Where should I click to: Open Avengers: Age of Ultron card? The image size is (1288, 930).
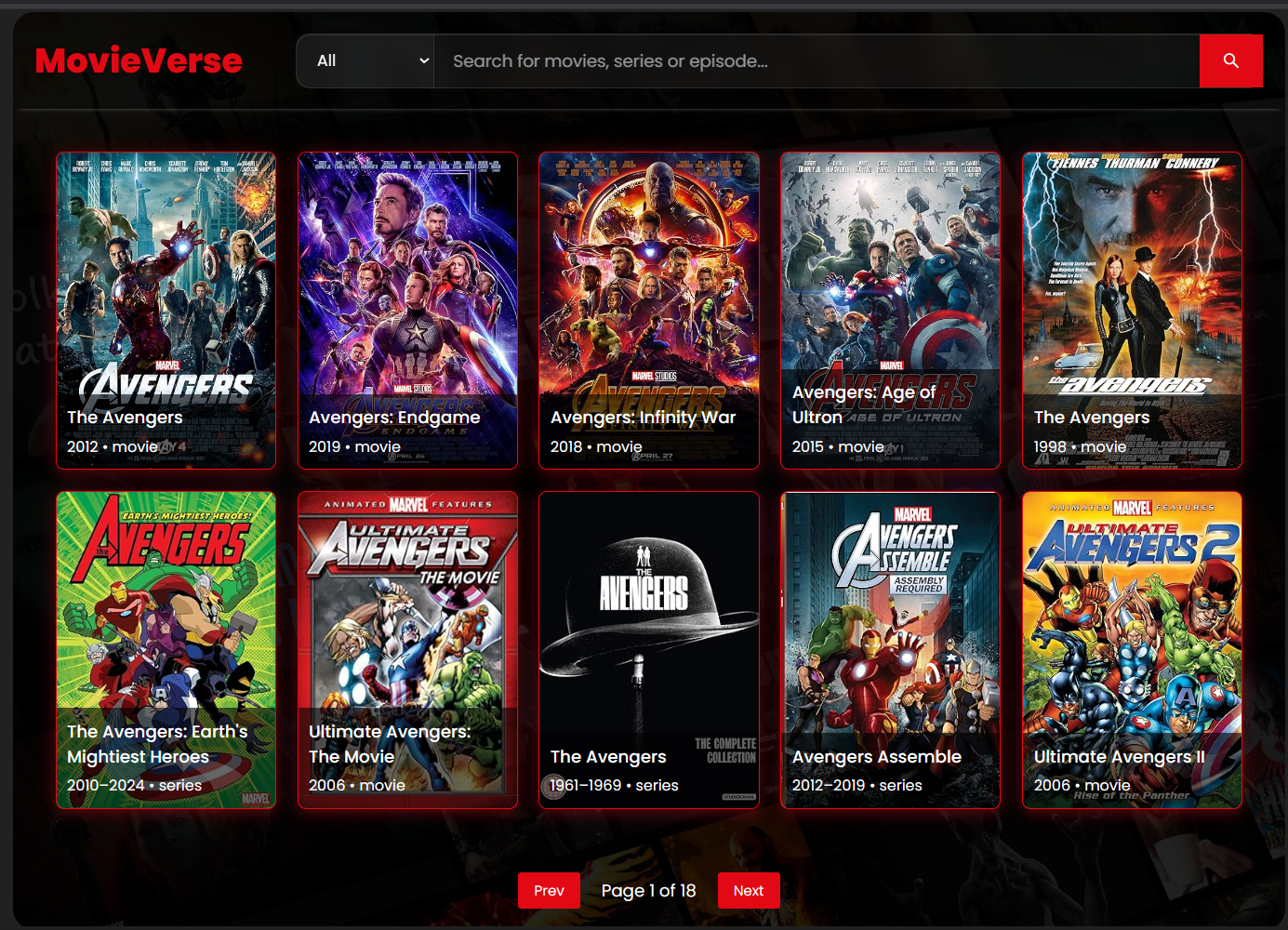[890, 311]
